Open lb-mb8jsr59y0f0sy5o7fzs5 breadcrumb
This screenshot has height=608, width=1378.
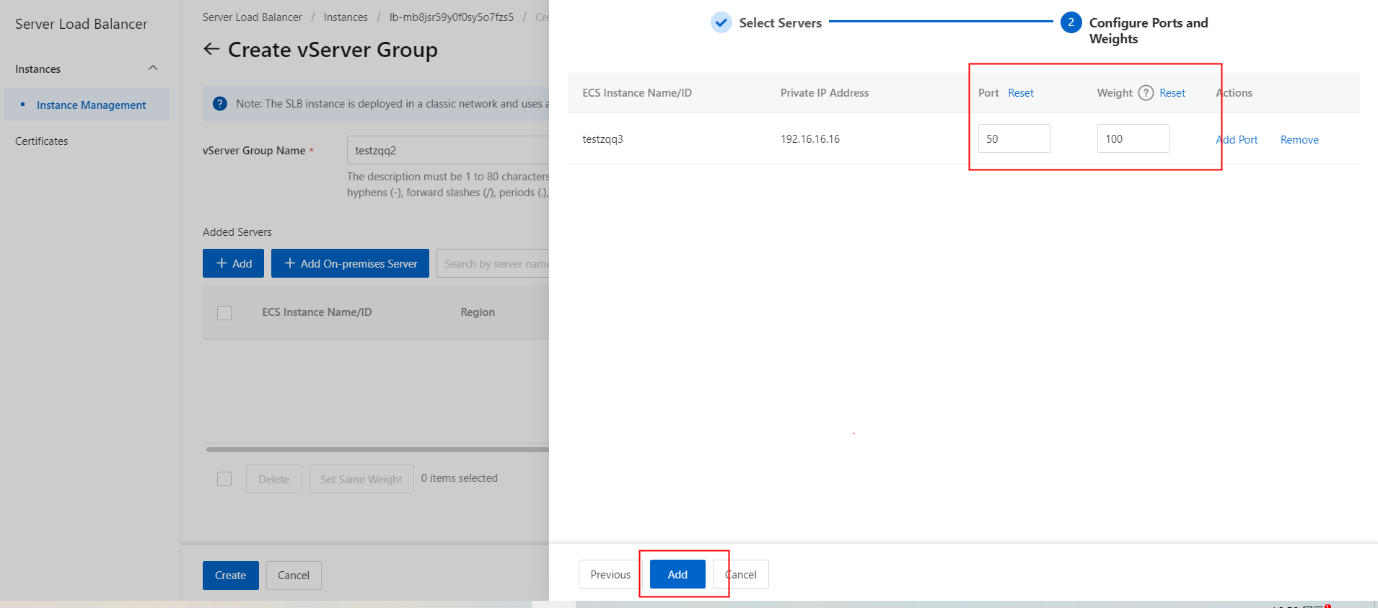pyautogui.click(x=452, y=17)
